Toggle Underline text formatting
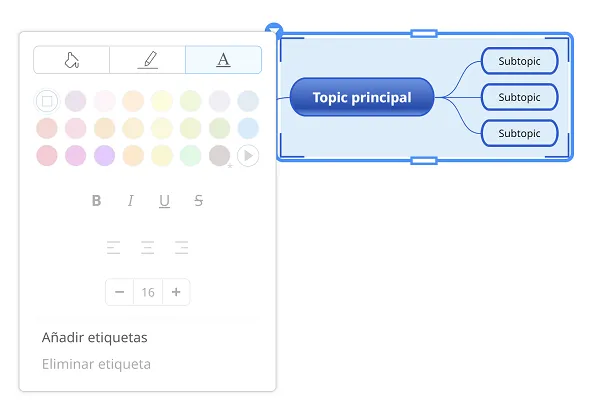This screenshot has height=408, width=600. (165, 201)
